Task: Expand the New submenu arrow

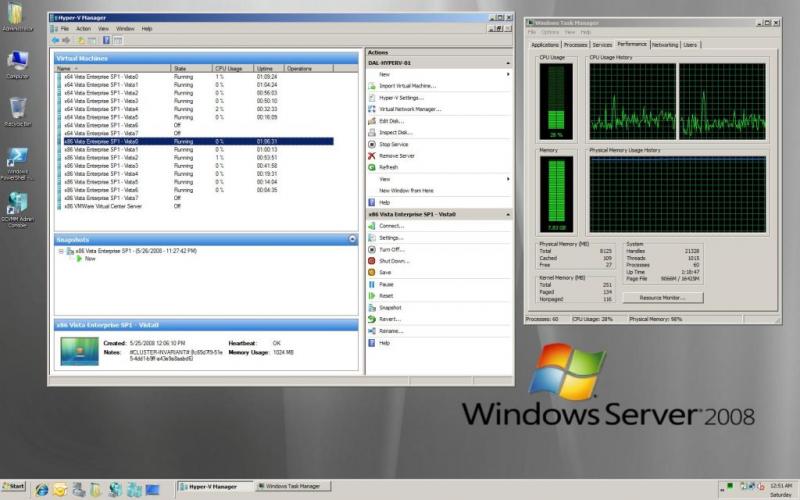Action: pyautogui.click(x=508, y=74)
